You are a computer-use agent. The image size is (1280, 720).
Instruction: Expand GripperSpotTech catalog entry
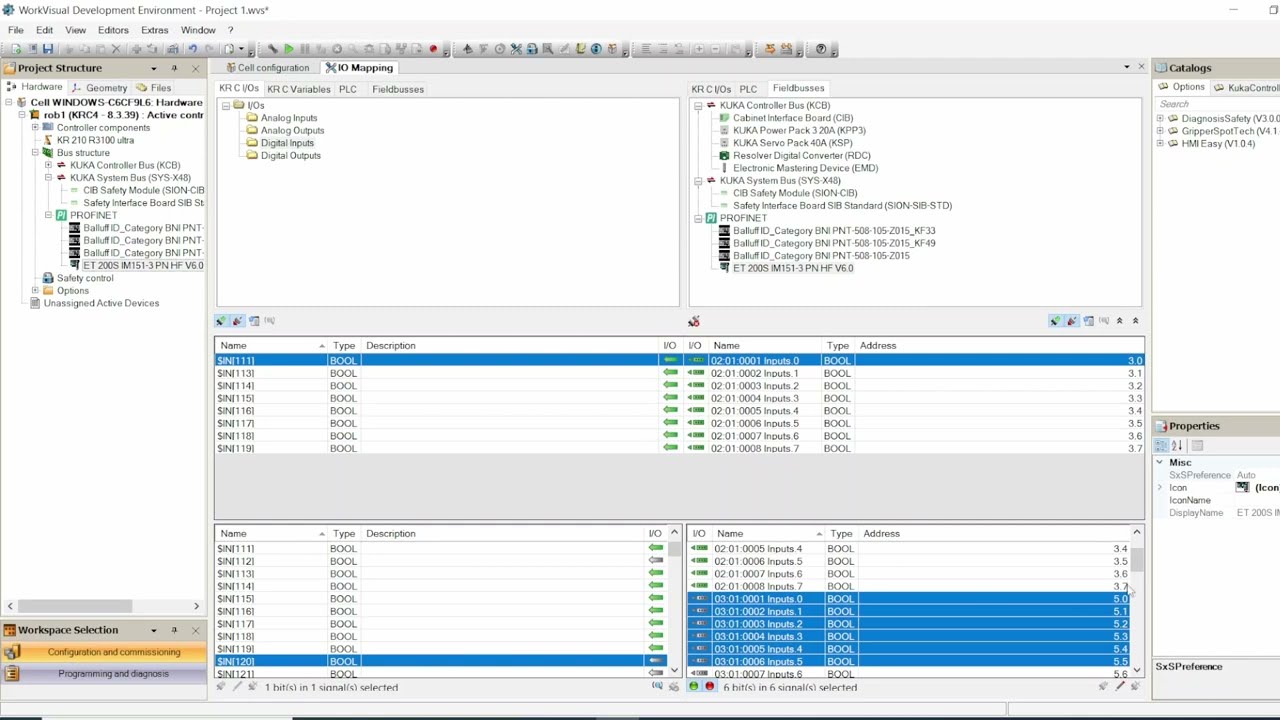click(x=1160, y=131)
